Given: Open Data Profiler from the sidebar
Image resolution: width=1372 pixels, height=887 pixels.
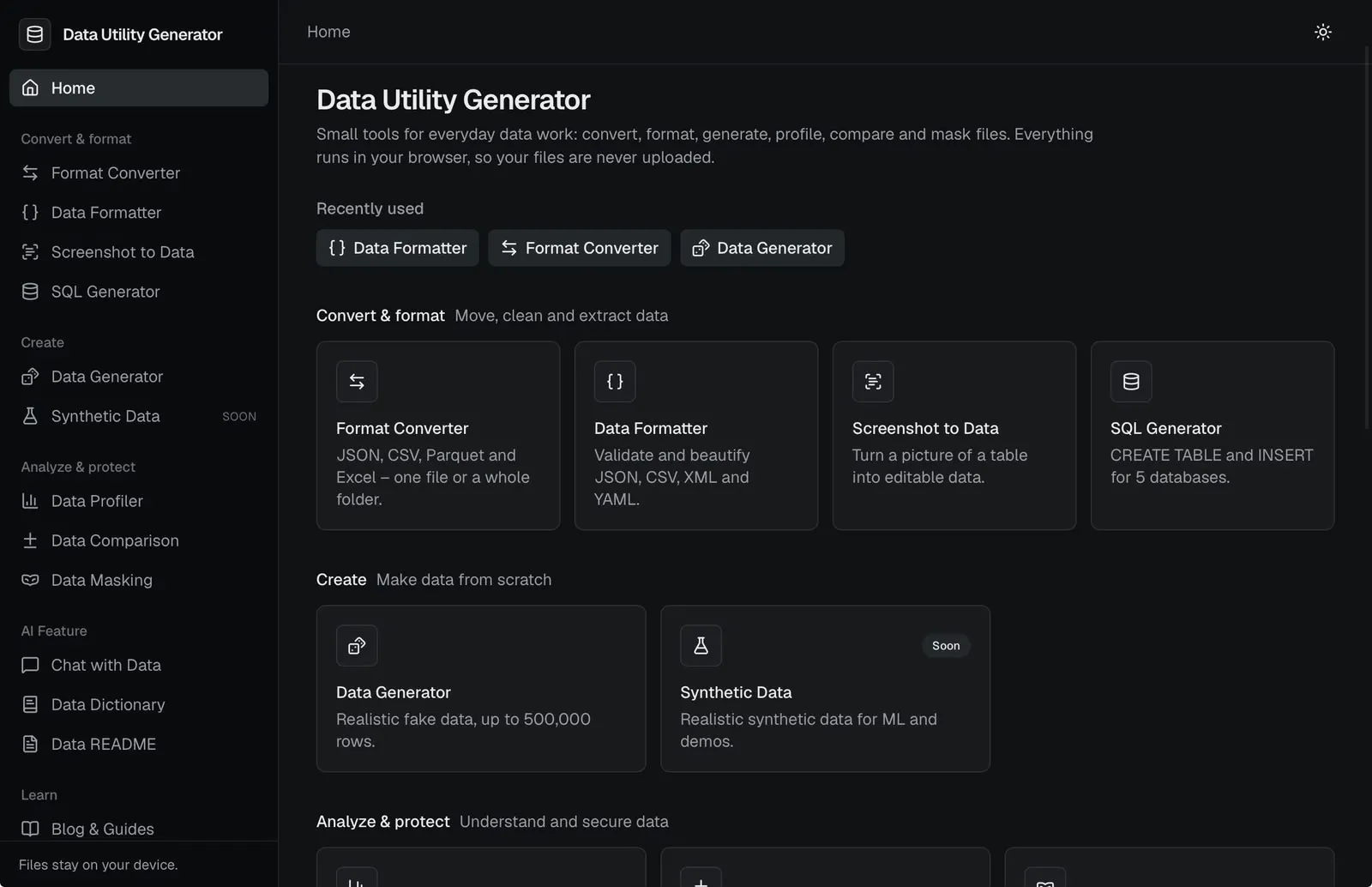Looking at the screenshot, I should point(139,500).
